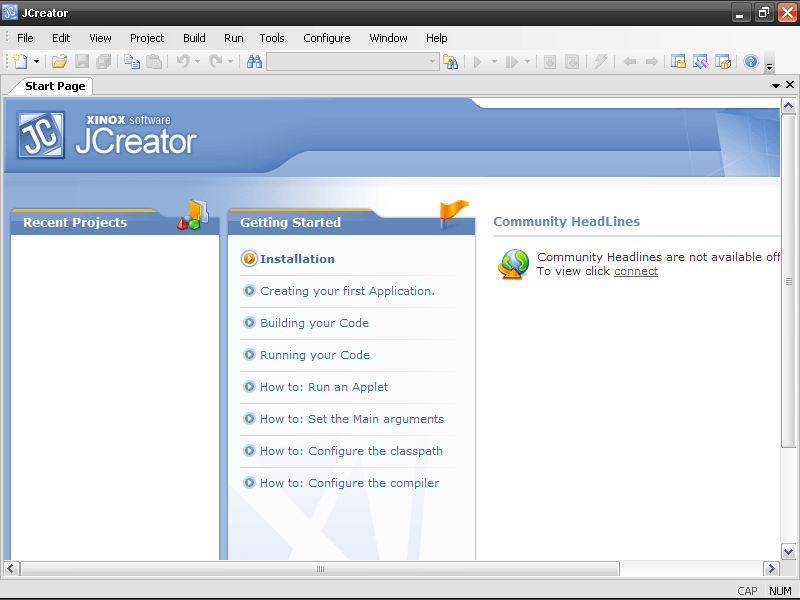Image resolution: width=800 pixels, height=600 pixels.
Task: Expand the find combo box dropdown arrow
Action: 433,62
